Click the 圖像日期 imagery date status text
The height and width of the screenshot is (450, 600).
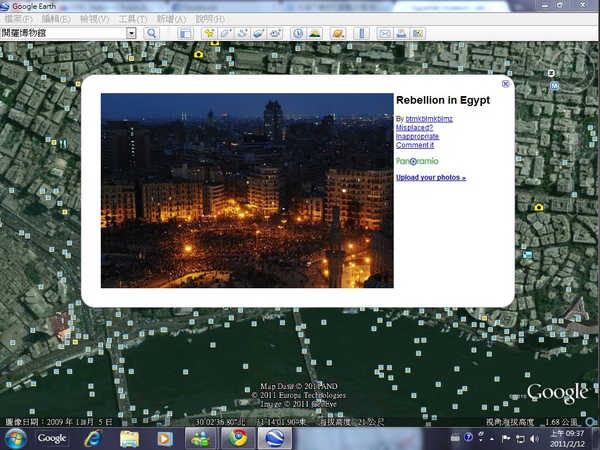pyautogui.click(x=59, y=422)
